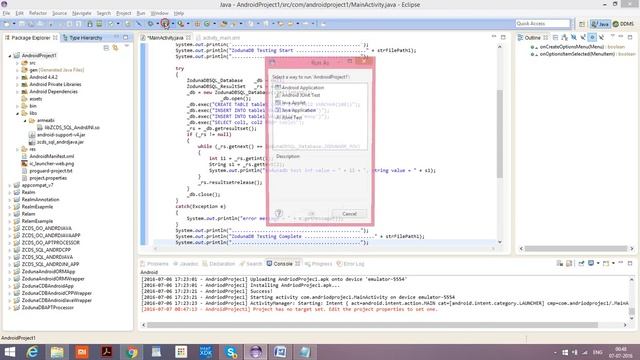Open the Refactor menu
The height and width of the screenshot is (360, 640).
coord(38,13)
